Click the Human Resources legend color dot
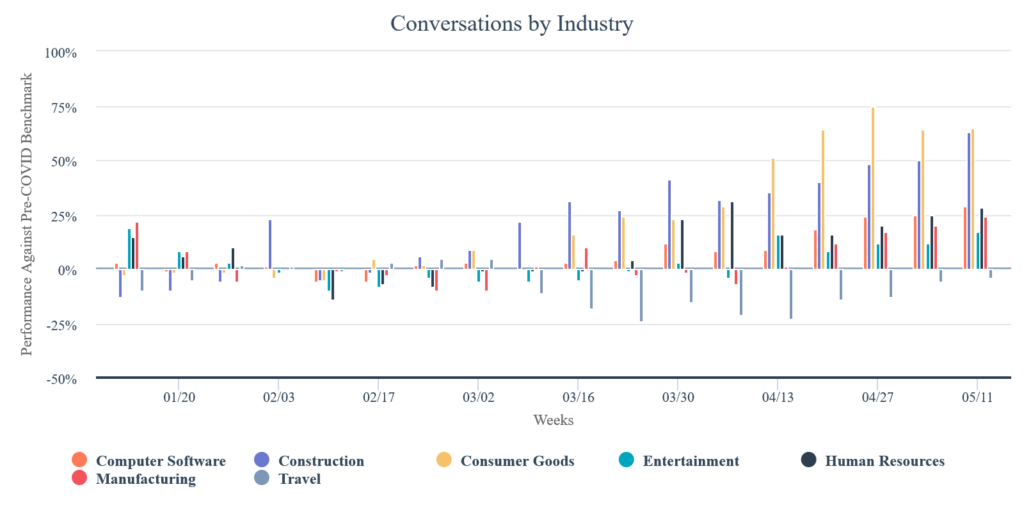The image size is (1024, 512). pyautogui.click(x=808, y=460)
